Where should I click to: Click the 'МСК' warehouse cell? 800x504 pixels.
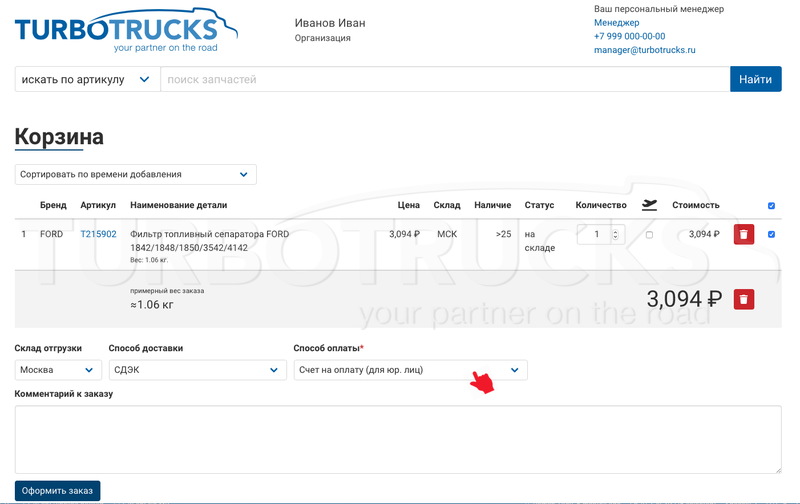pos(447,234)
